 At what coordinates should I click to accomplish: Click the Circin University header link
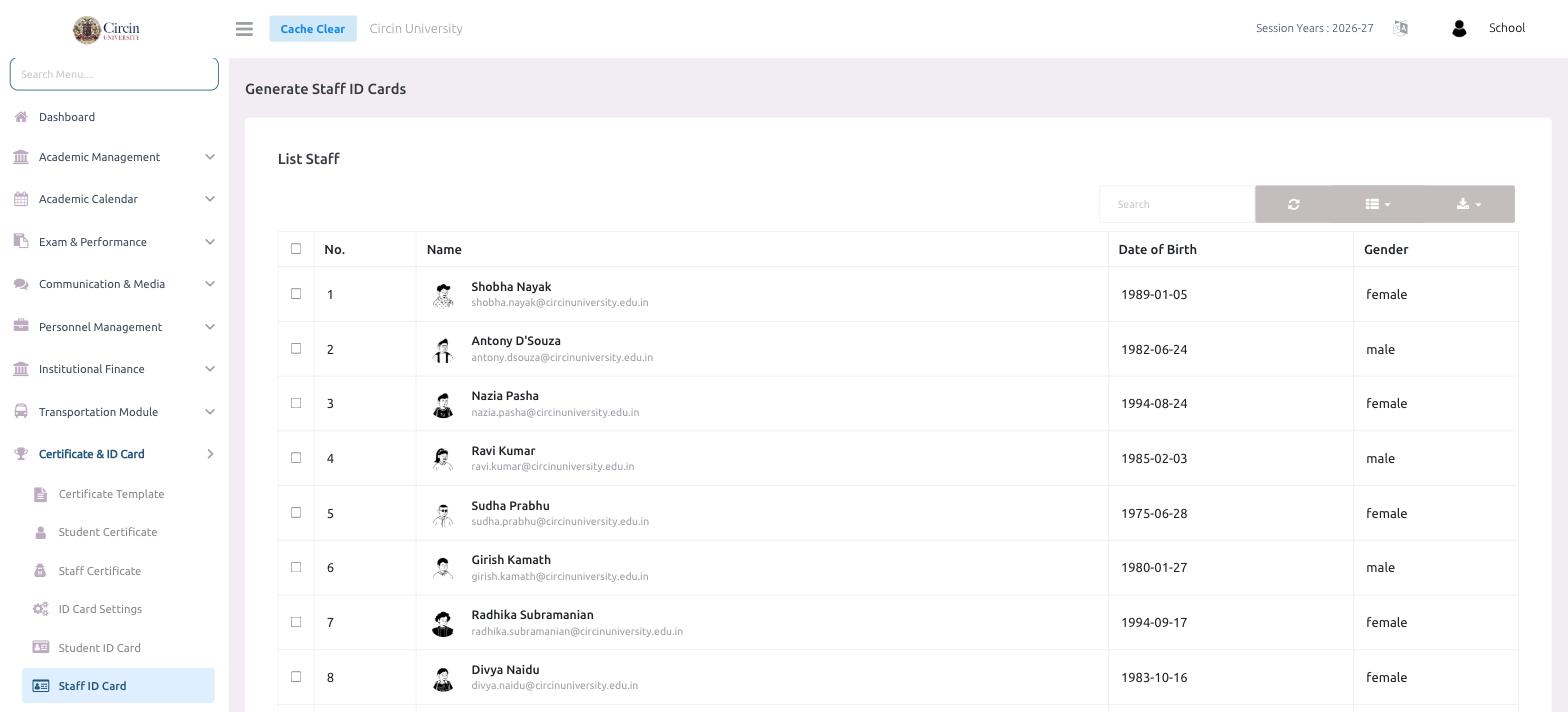tap(416, 29)
